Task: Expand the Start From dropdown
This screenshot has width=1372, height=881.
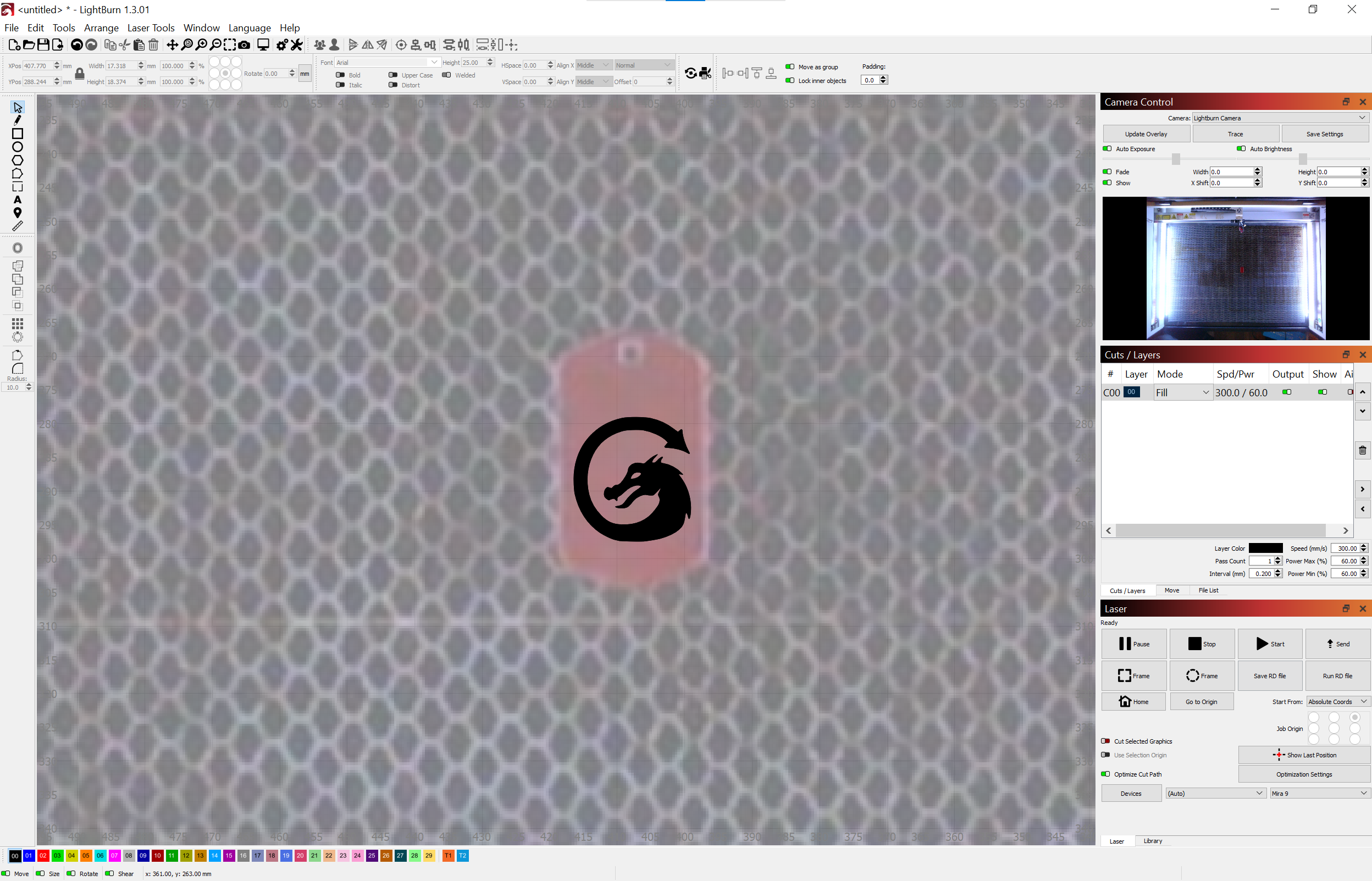Action: [1337, 701]
